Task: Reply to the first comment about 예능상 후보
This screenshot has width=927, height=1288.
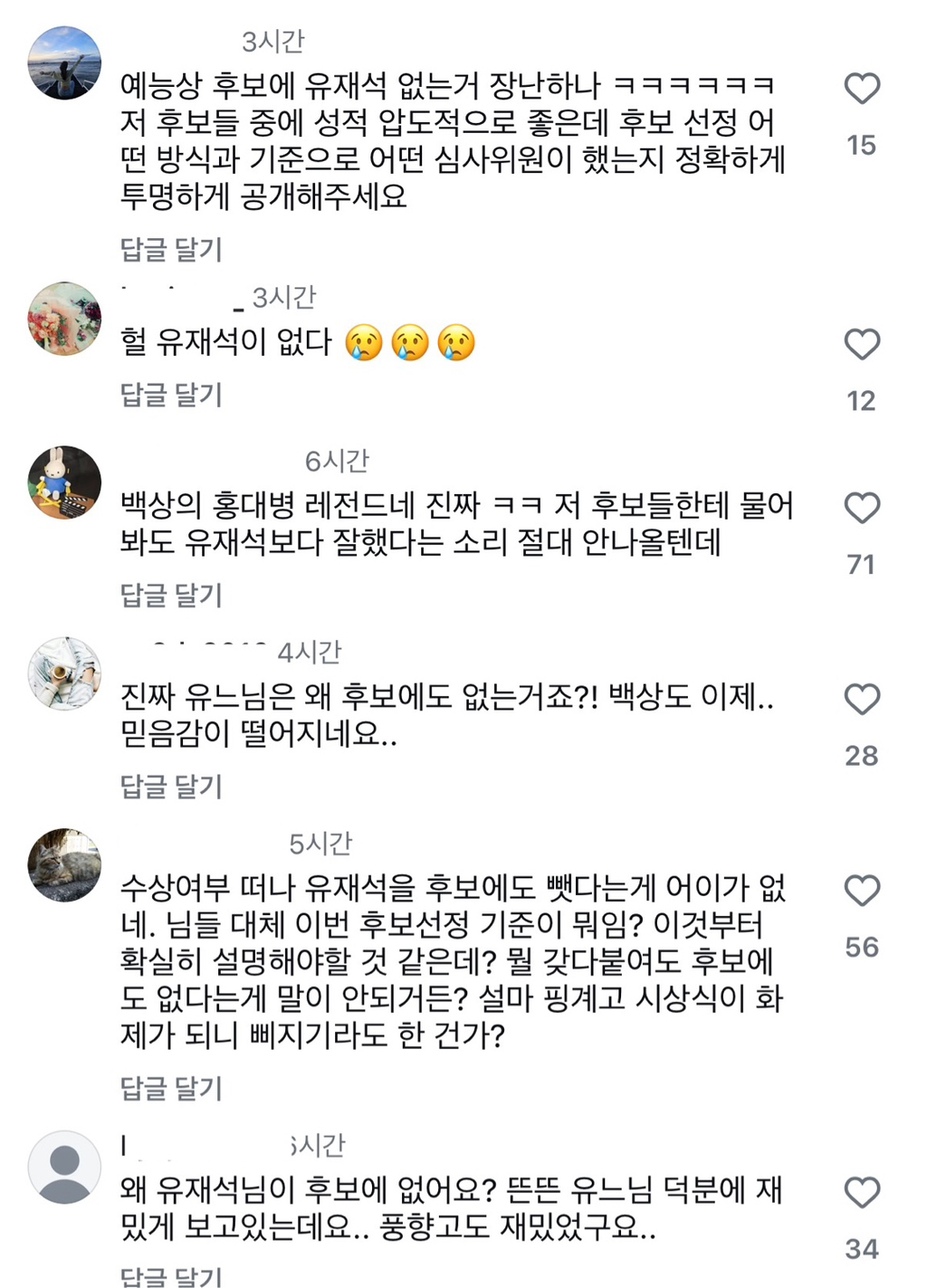Action: 171,249
